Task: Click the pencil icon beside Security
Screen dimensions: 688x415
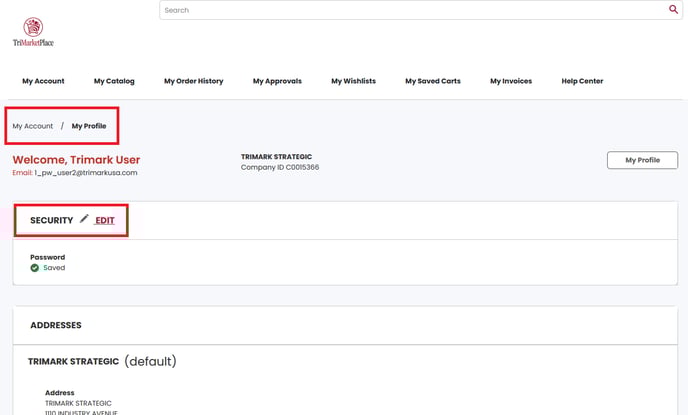Action: pos(84,218)
